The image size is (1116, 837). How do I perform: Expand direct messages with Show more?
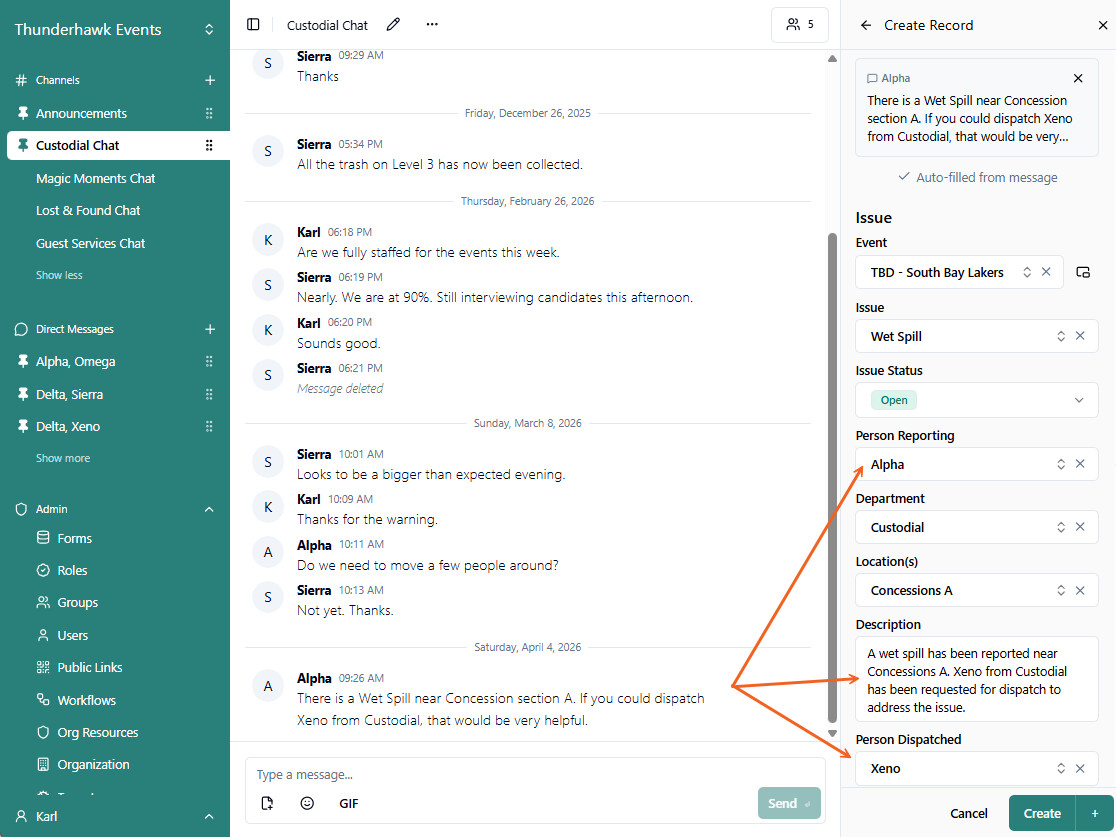[63, 458]
